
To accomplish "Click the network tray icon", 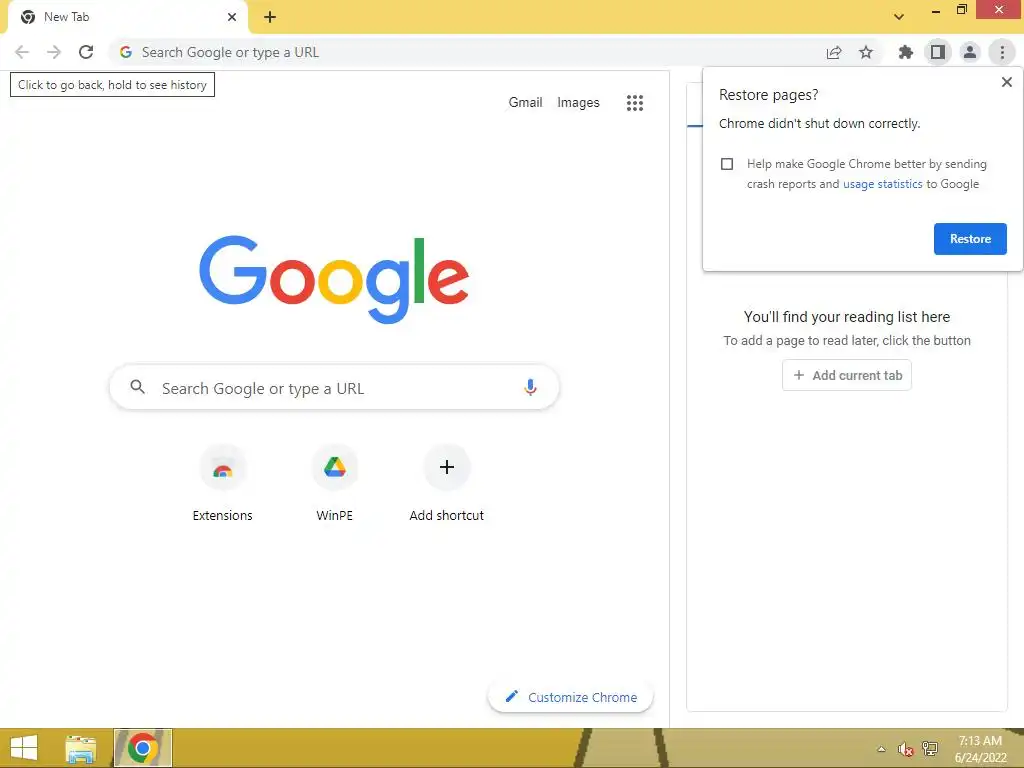I will (x=930, y=749).
